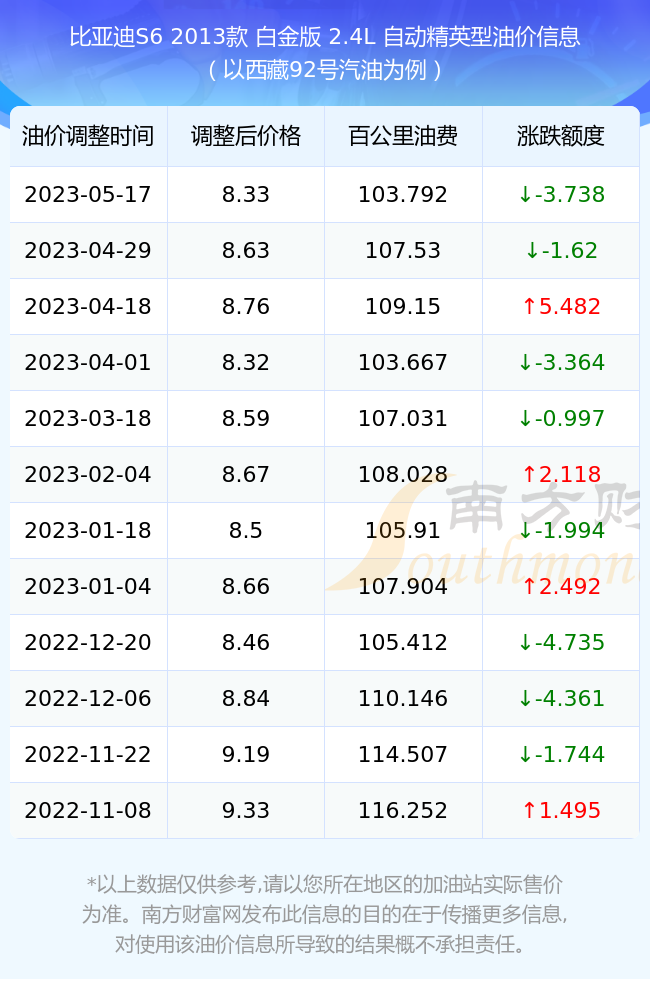Click price value 8.59

246,419
